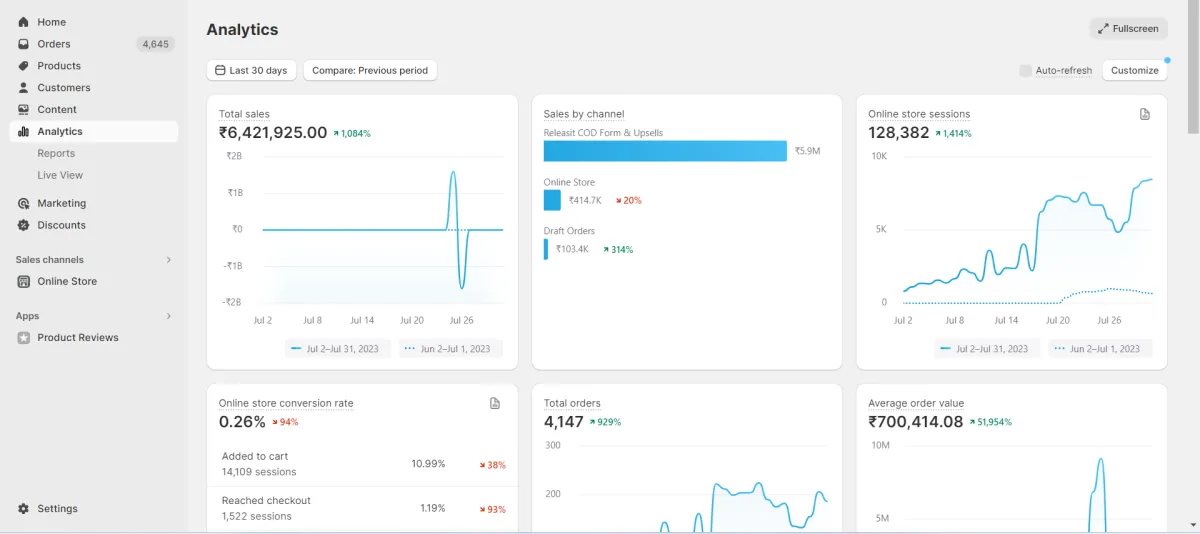Click the Releasit COD Form & Upsells bar

point(666,151)
